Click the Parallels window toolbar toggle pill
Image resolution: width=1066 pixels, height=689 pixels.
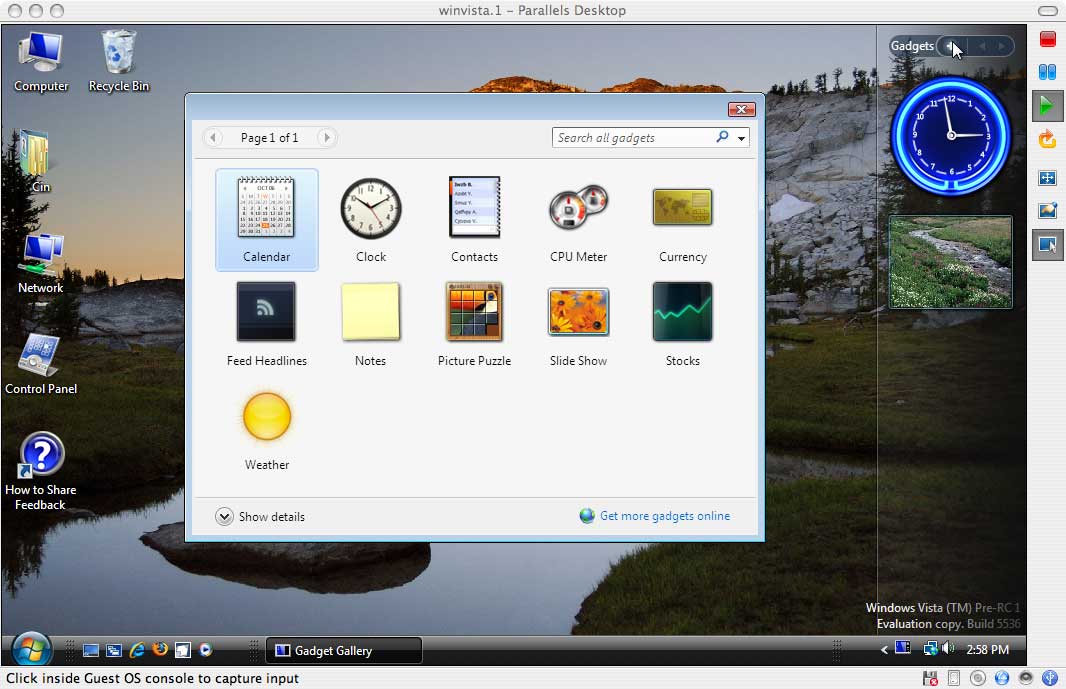click(x=1048, y=11)
